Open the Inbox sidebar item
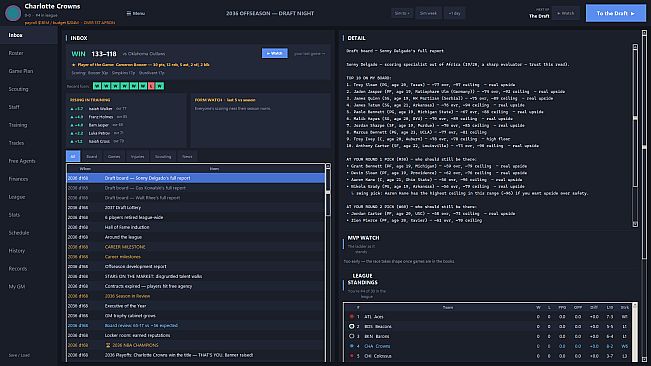Viewport: 651px width, 366px height. point(28,35)
